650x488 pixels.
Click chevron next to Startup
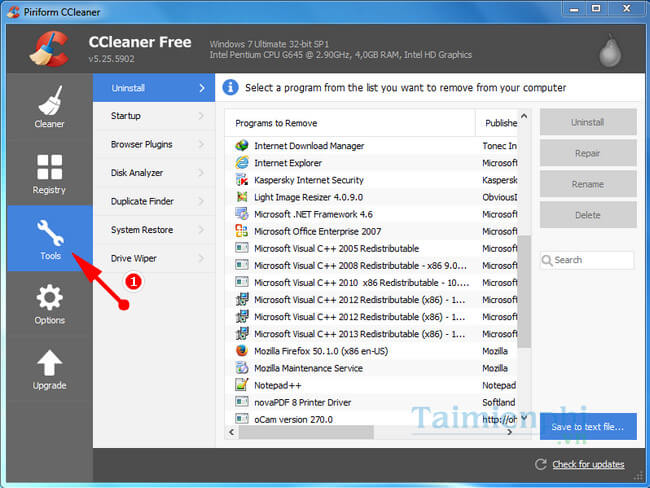tap(201, 116)
